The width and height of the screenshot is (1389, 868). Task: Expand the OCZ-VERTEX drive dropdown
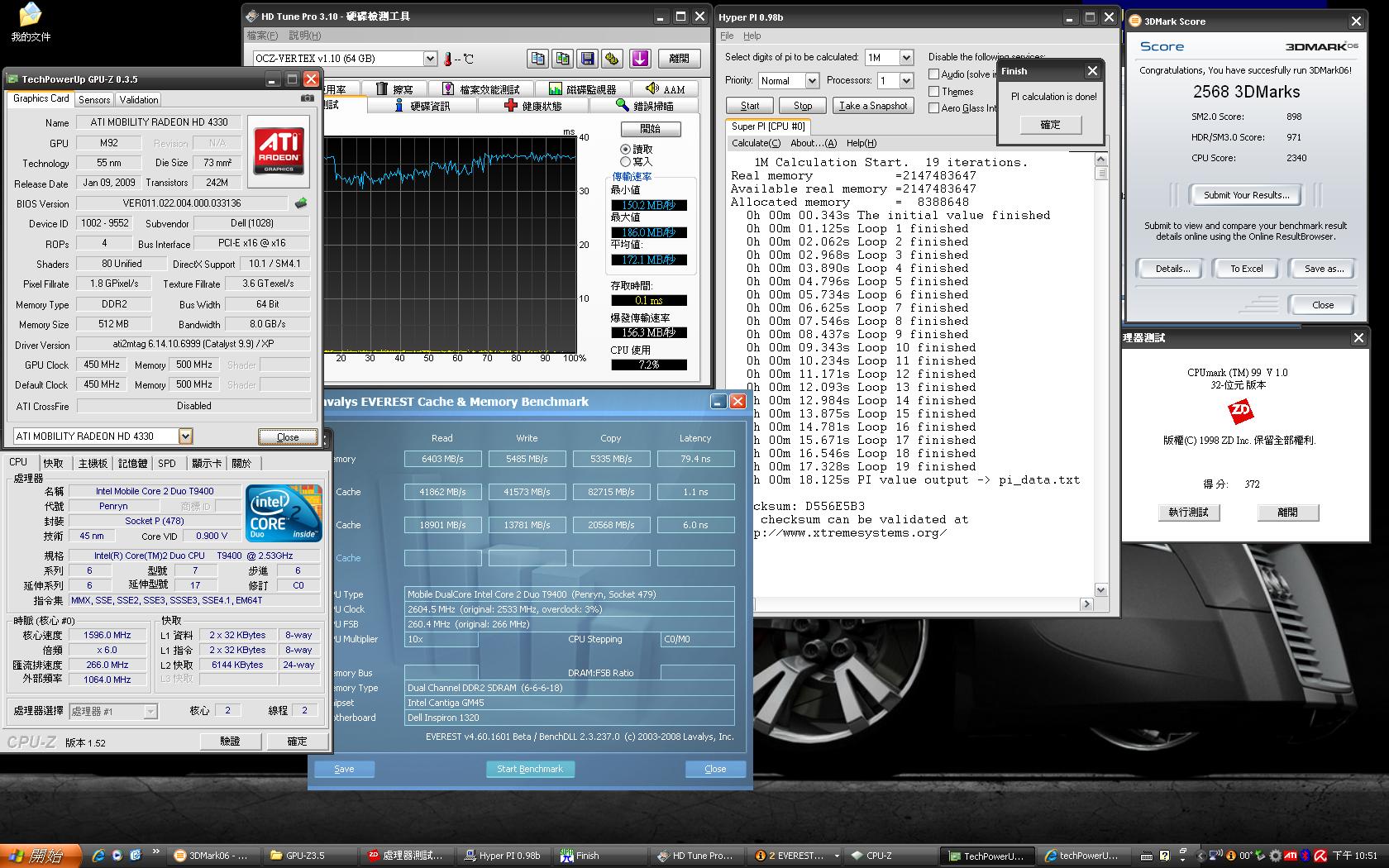(x=430, y=59)
